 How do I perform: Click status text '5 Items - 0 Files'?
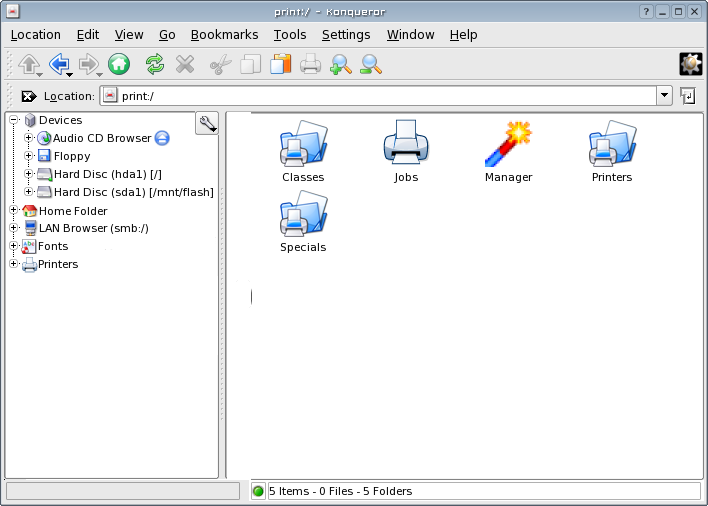(x=311, y=491)
